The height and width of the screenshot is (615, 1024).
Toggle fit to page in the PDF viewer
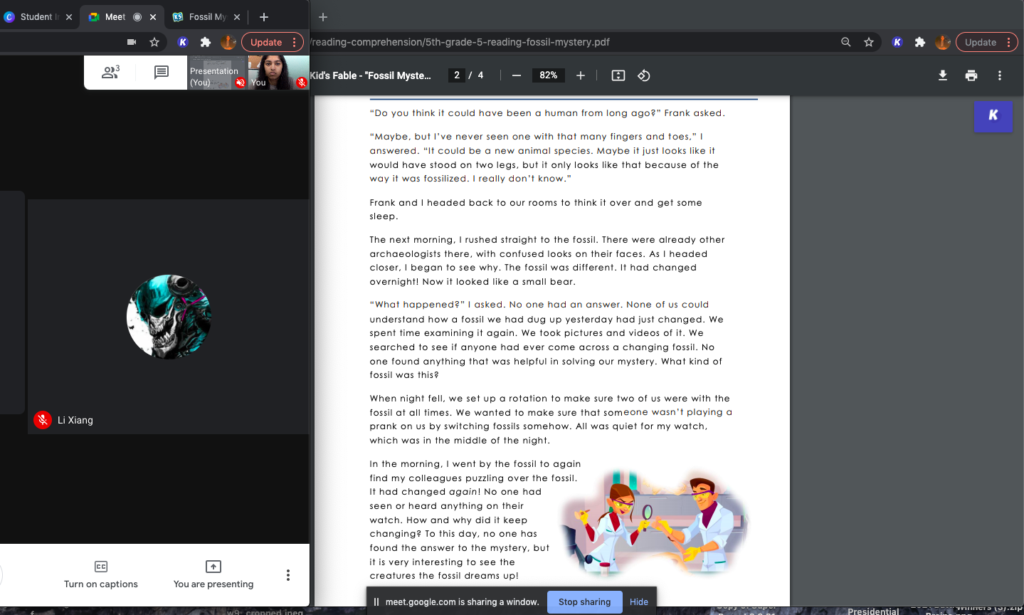pos(618,75)
